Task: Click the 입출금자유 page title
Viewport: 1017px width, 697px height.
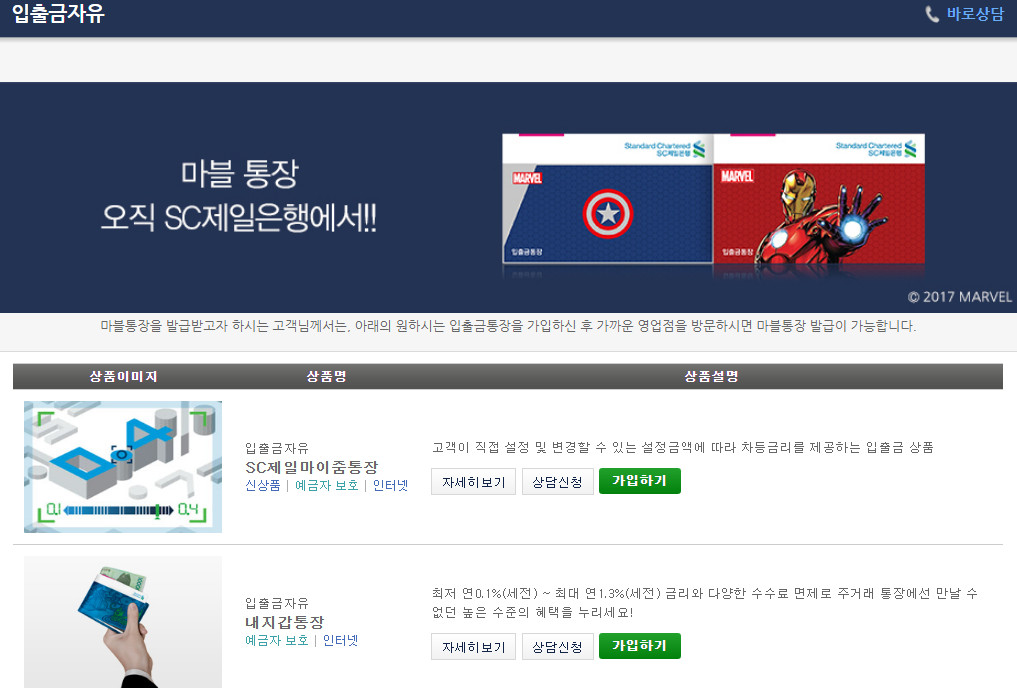Action: [58, 13]
